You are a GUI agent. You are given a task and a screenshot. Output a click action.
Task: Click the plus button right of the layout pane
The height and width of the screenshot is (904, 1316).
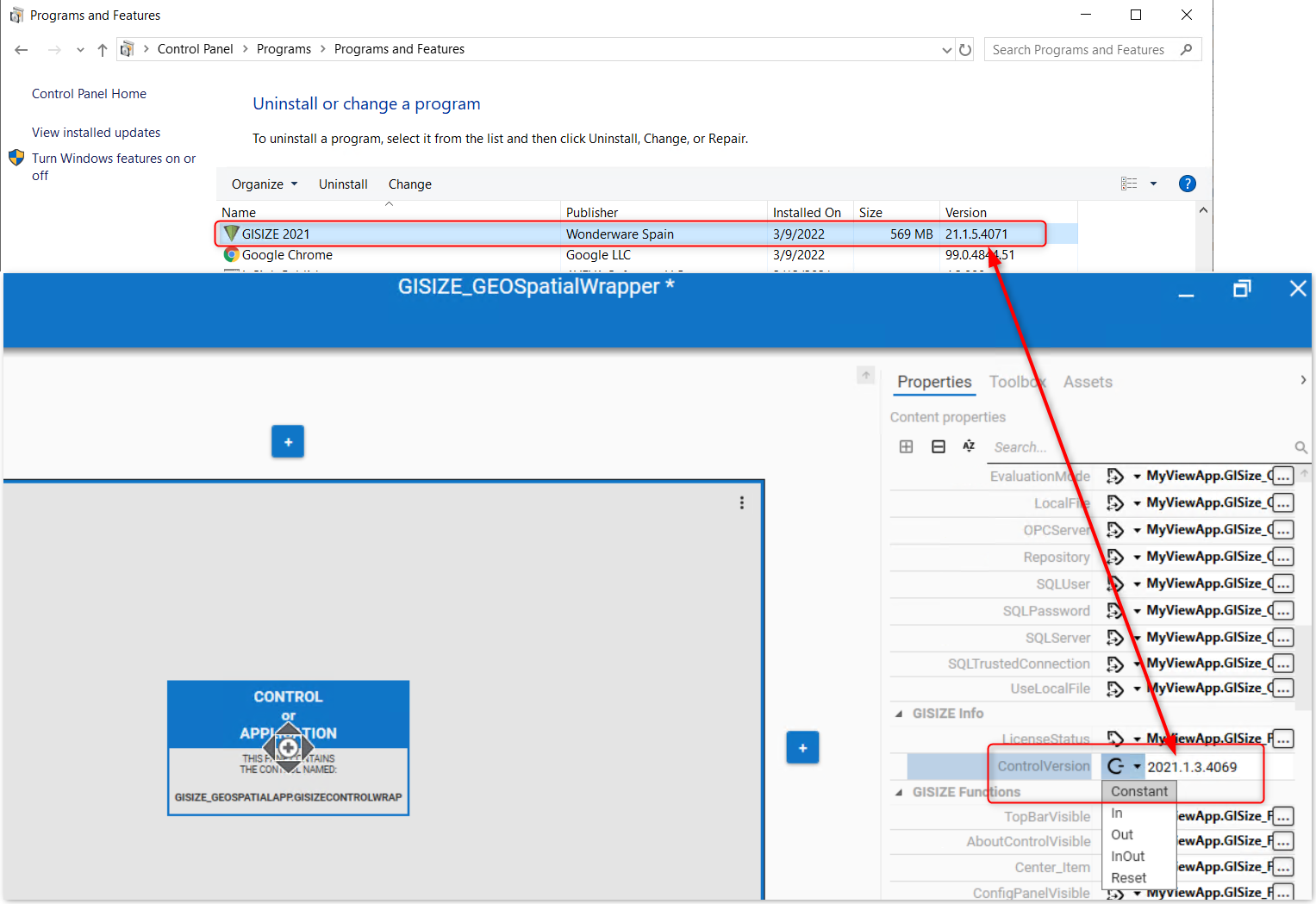[x=802, y=748]
